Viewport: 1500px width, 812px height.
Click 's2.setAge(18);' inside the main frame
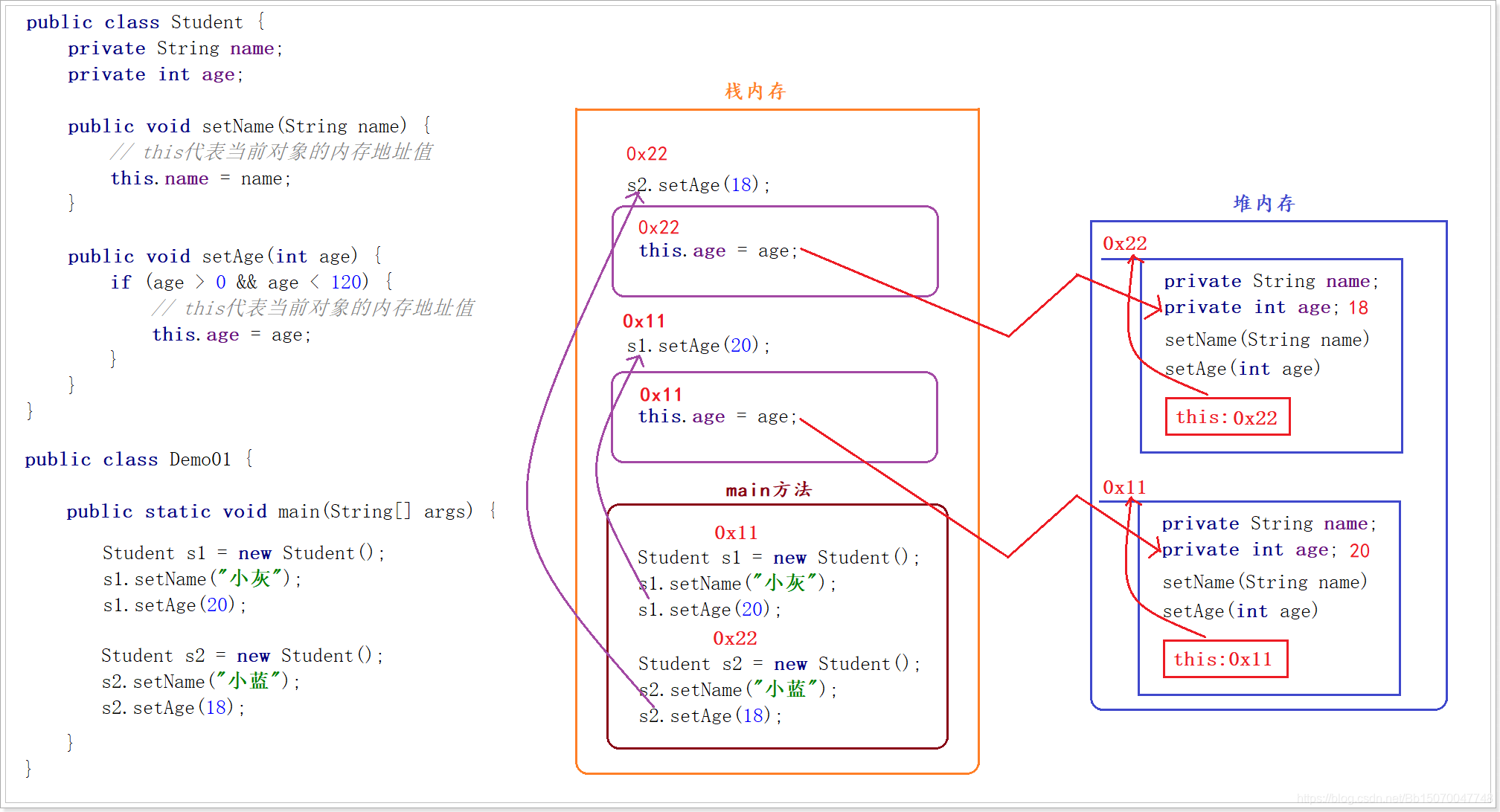point(711,716)
